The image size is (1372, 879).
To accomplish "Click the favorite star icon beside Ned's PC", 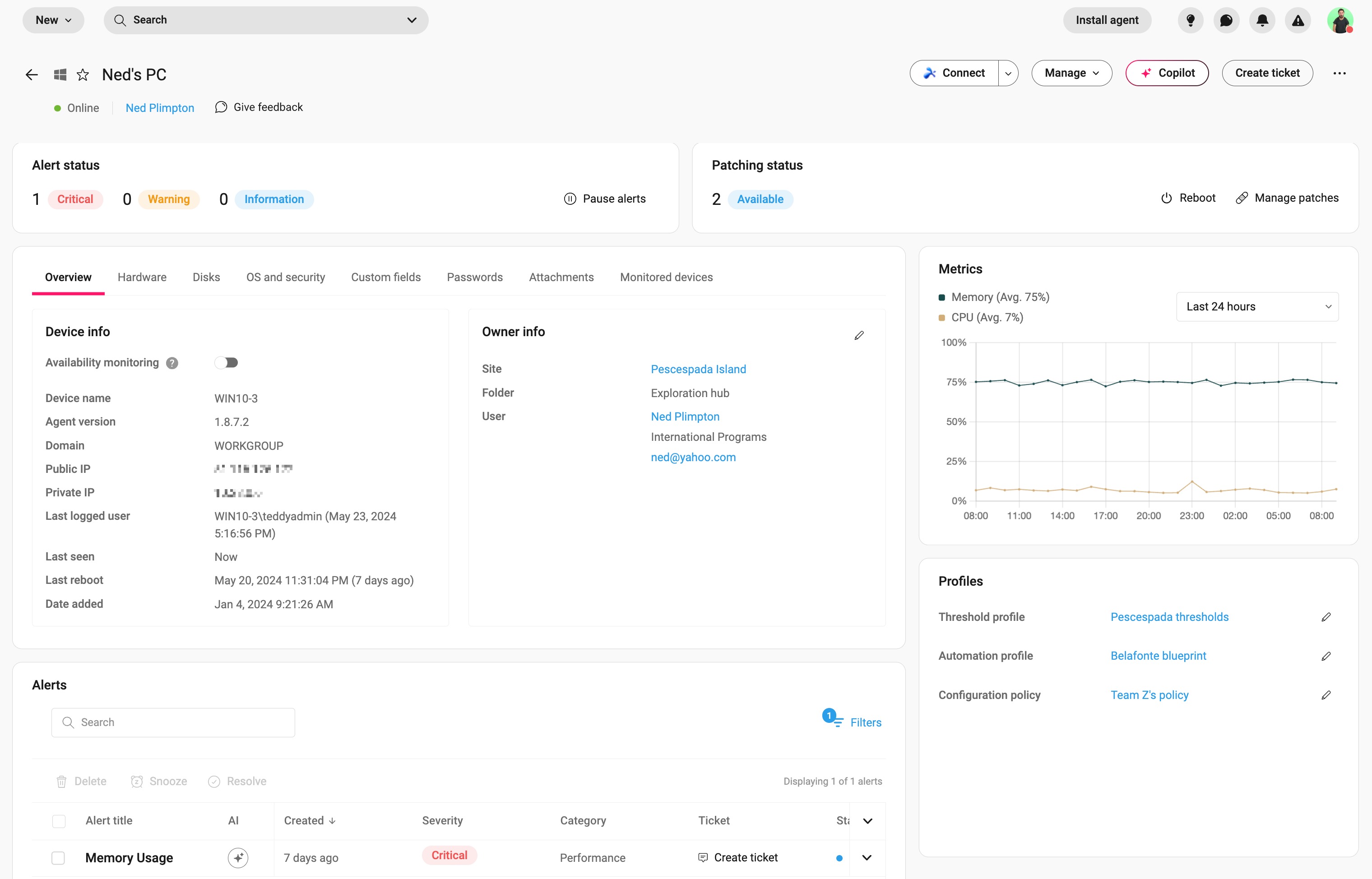I will (83, 75).
